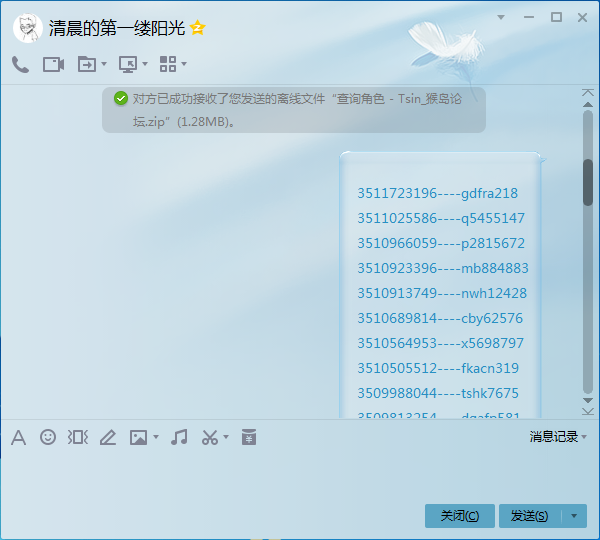Open 消息记录 message history

click(554, 437)
